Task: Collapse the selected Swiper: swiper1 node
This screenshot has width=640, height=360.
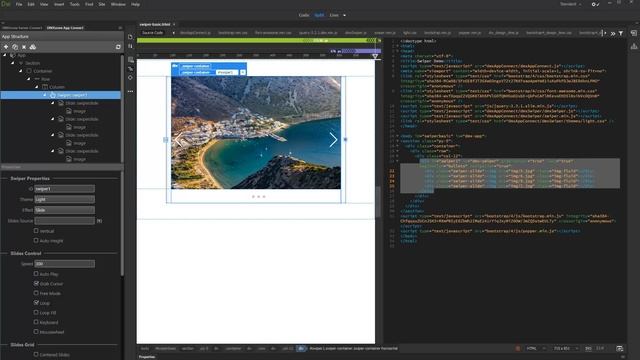Action: point(44,95)
